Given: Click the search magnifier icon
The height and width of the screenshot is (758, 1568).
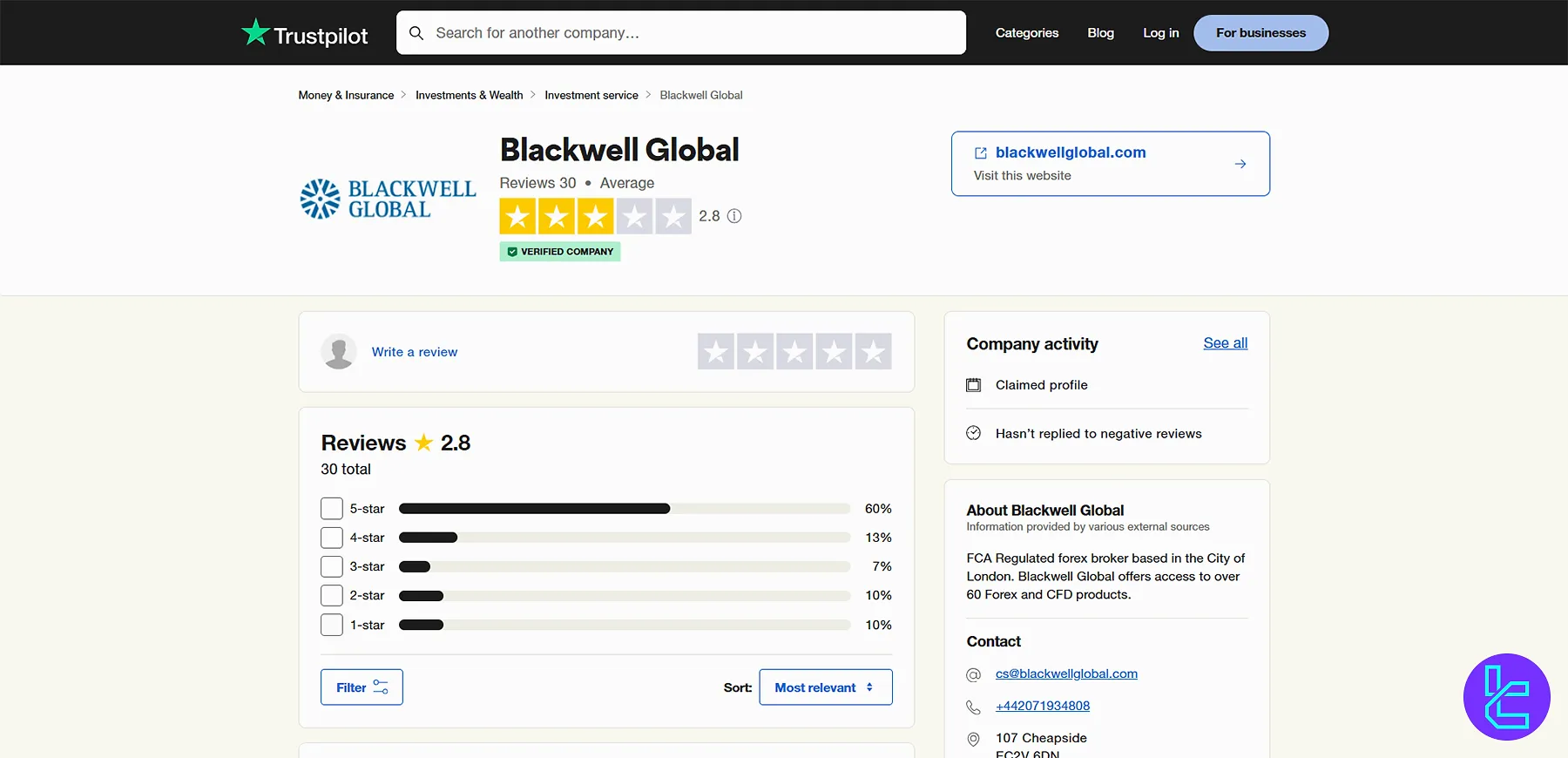Looking at the screenshot, I should (x=416, y=33).
